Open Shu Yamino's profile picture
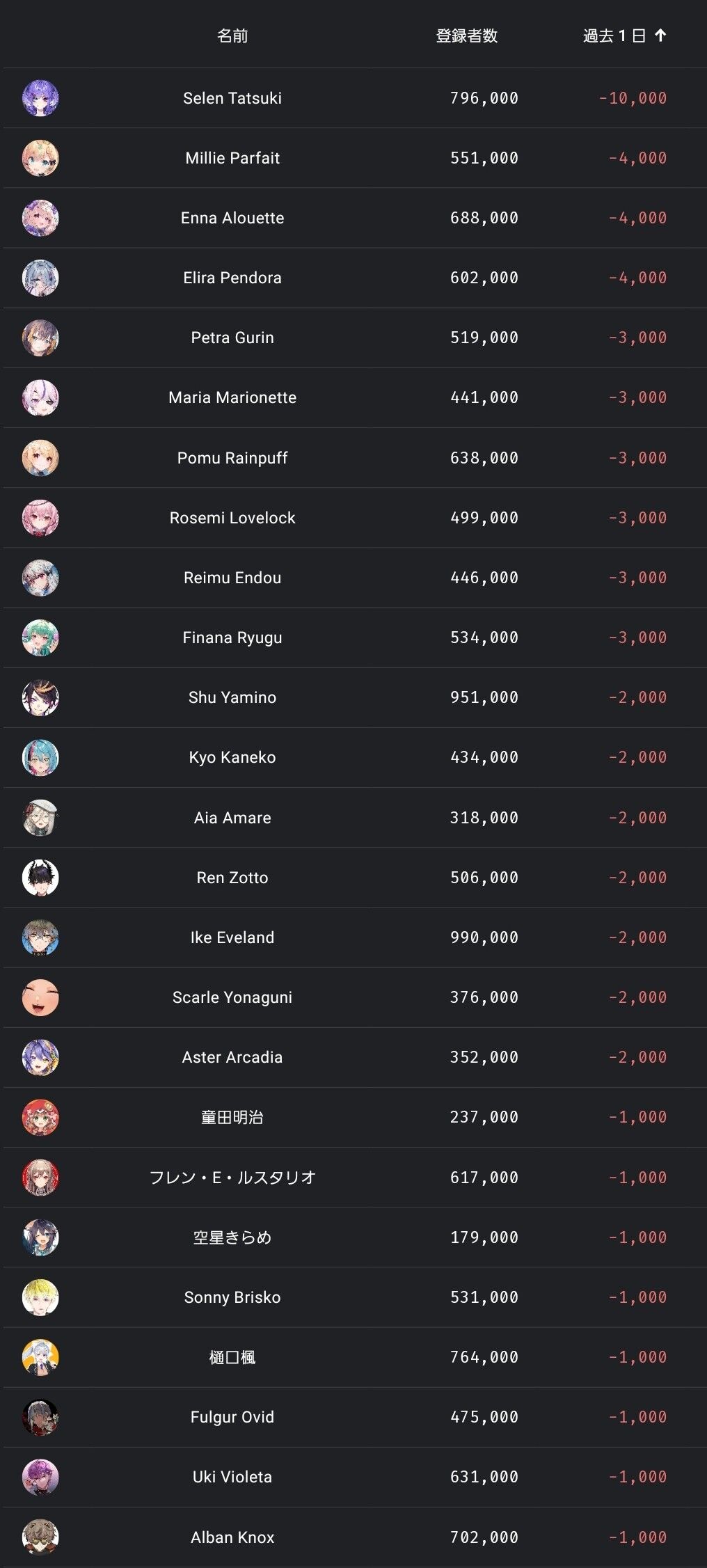This screenshot has width=707, height=1568. coord(40,697)
